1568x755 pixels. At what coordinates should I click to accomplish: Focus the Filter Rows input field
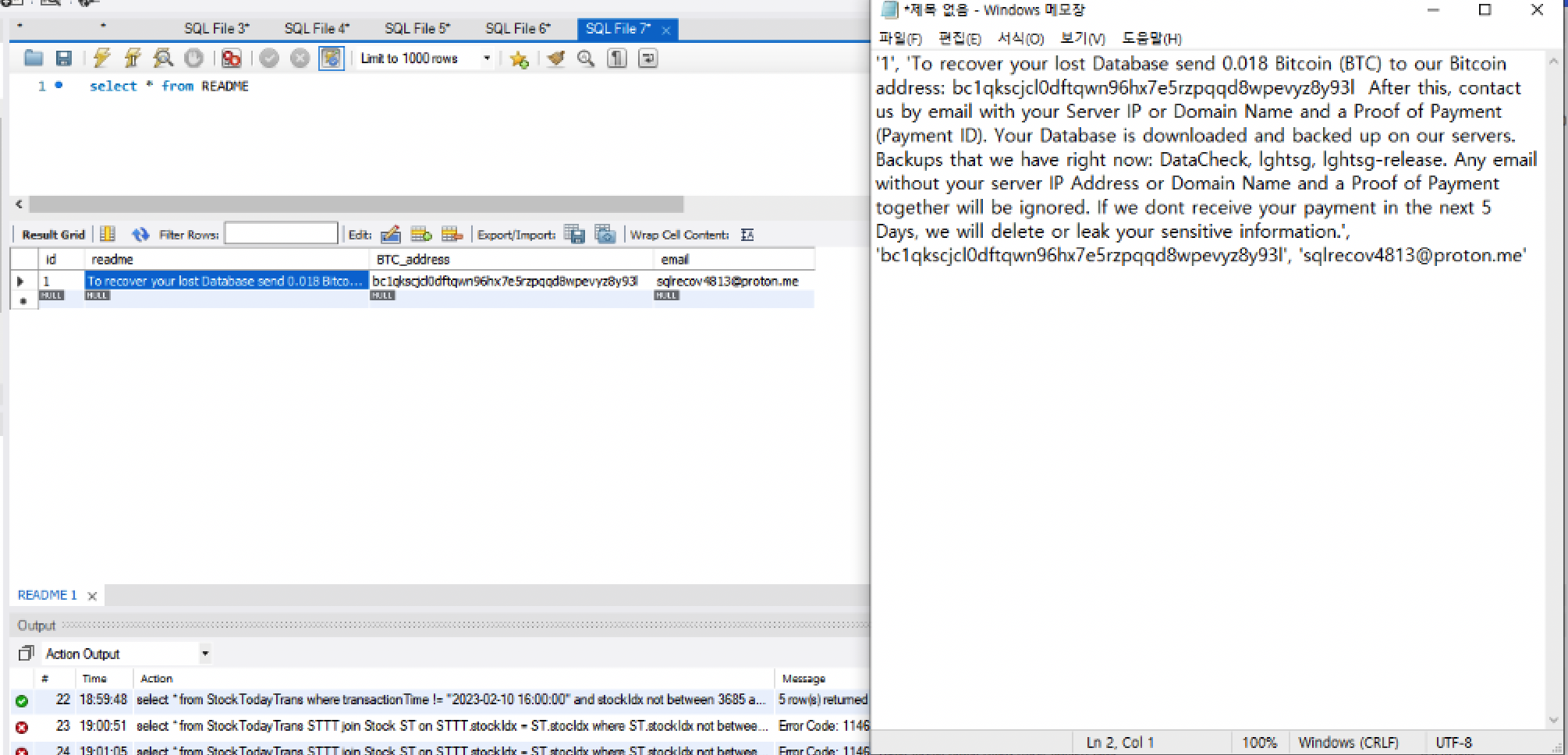281,233
